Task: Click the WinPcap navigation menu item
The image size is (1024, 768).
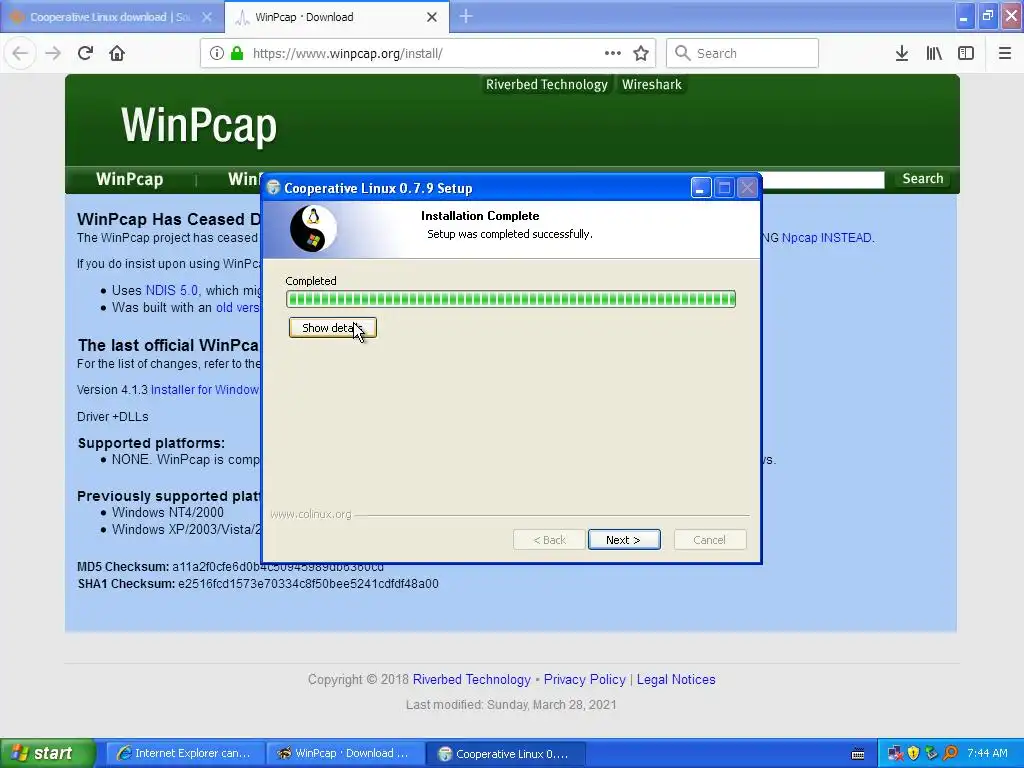Action: click(x=129, y=179)
